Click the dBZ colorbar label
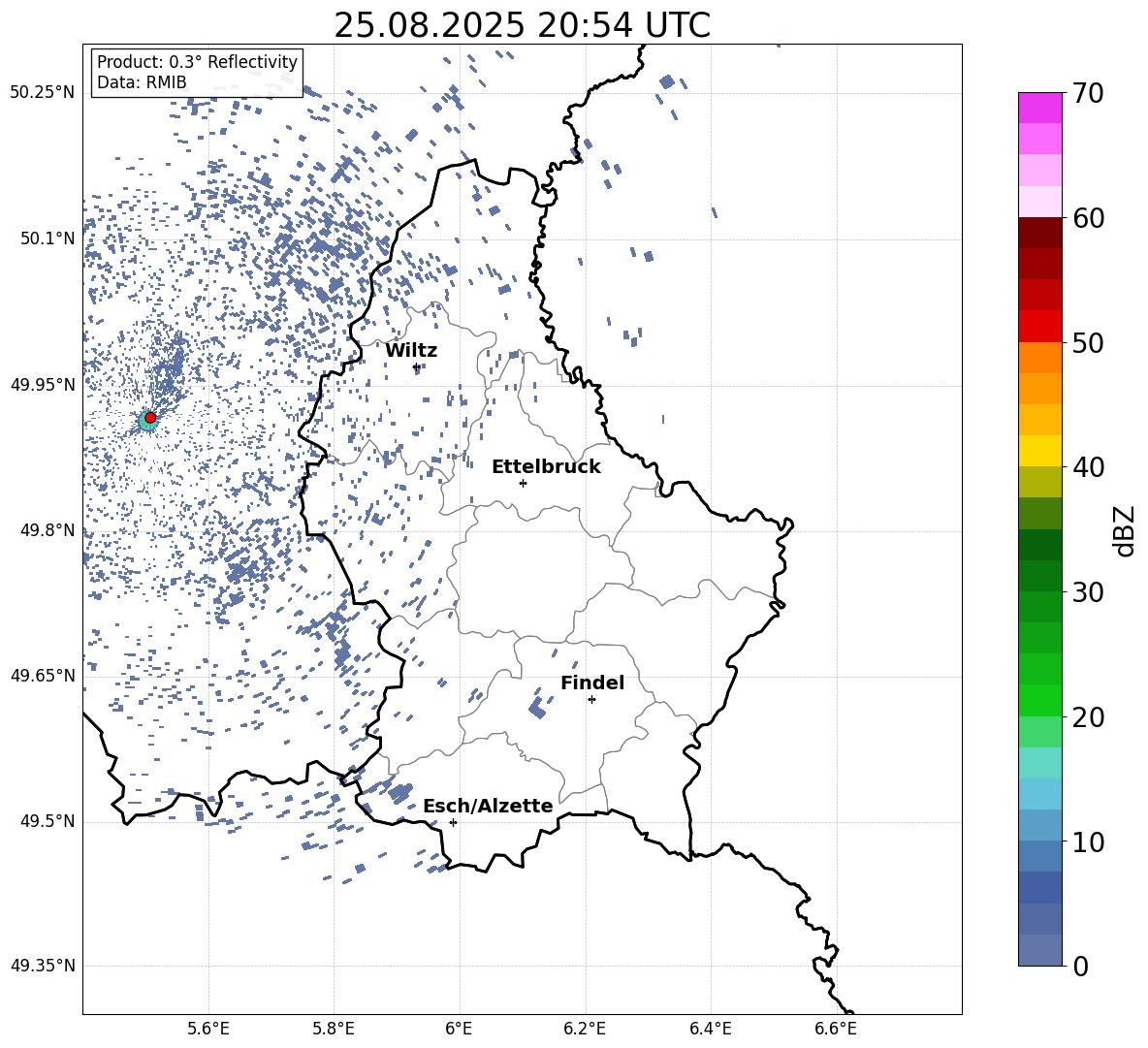The width and height of the screenshot is (1148, 1048). coord(1126,530)
